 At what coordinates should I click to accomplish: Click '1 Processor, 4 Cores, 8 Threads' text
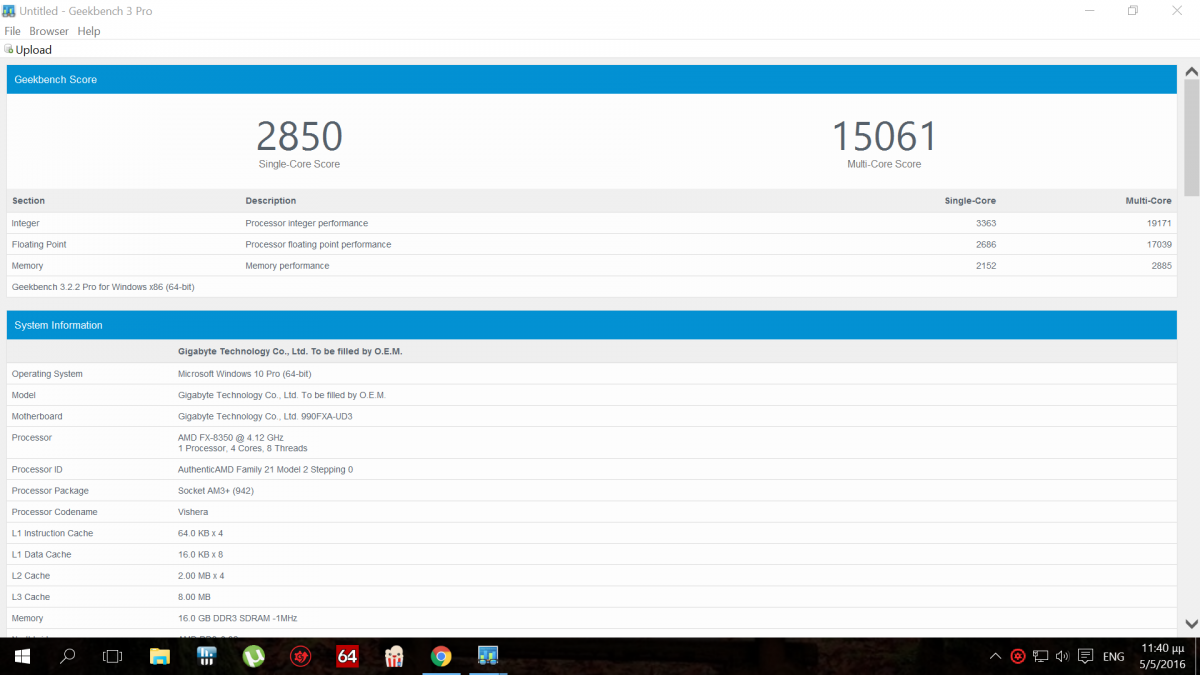244,450
